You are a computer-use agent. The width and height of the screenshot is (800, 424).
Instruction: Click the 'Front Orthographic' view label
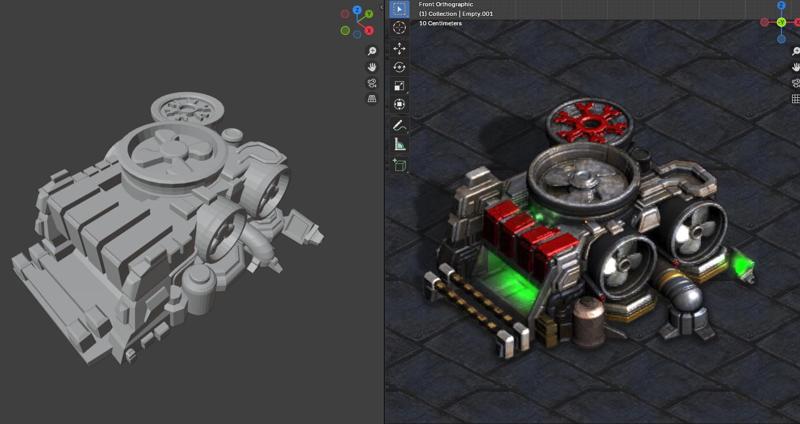pos(446,4)
